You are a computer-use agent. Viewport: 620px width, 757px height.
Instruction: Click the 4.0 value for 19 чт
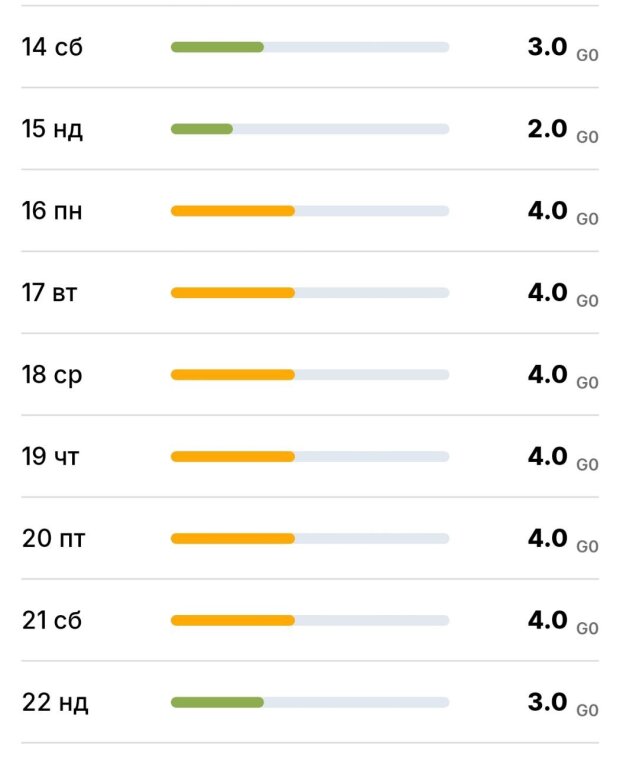coord(547,457)
